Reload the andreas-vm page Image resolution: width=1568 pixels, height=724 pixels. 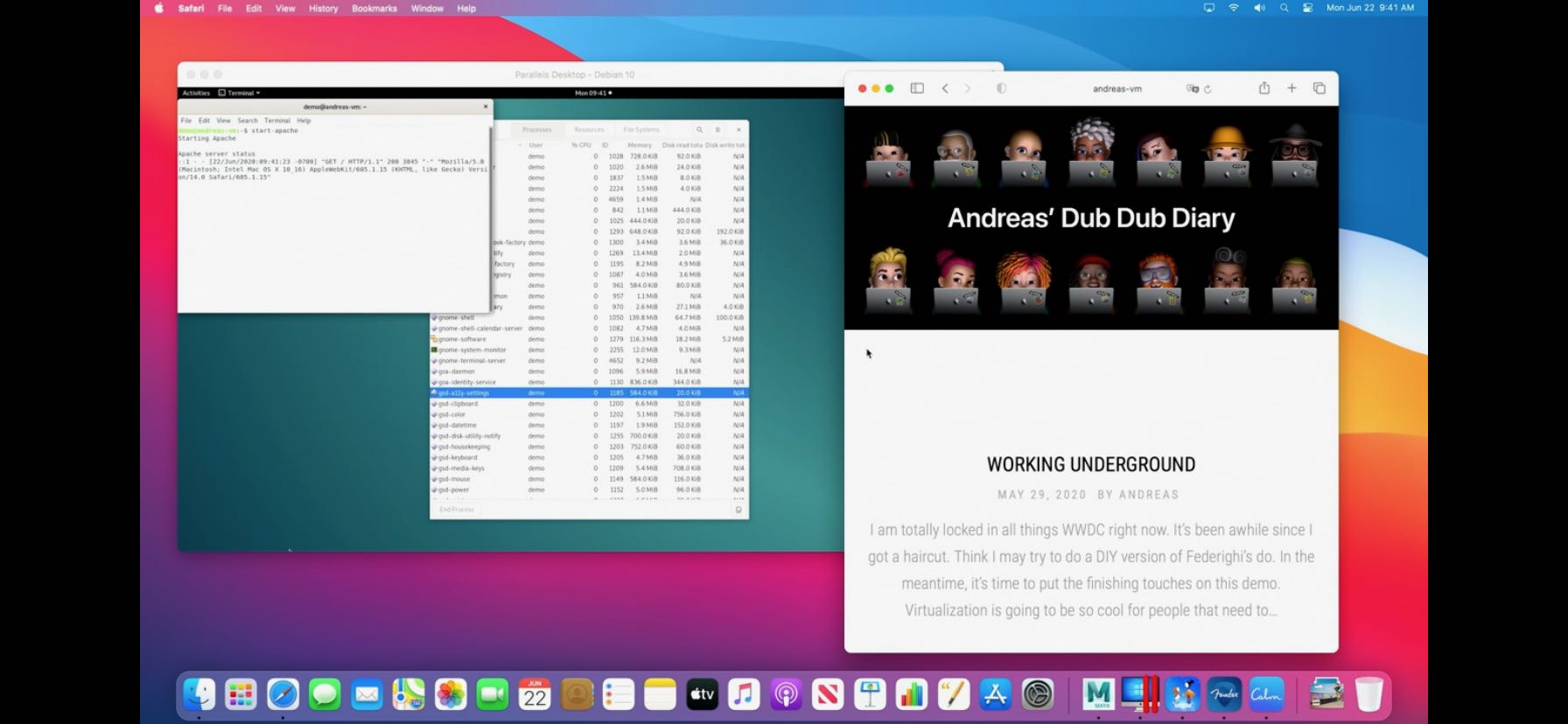coord(1208,89)
